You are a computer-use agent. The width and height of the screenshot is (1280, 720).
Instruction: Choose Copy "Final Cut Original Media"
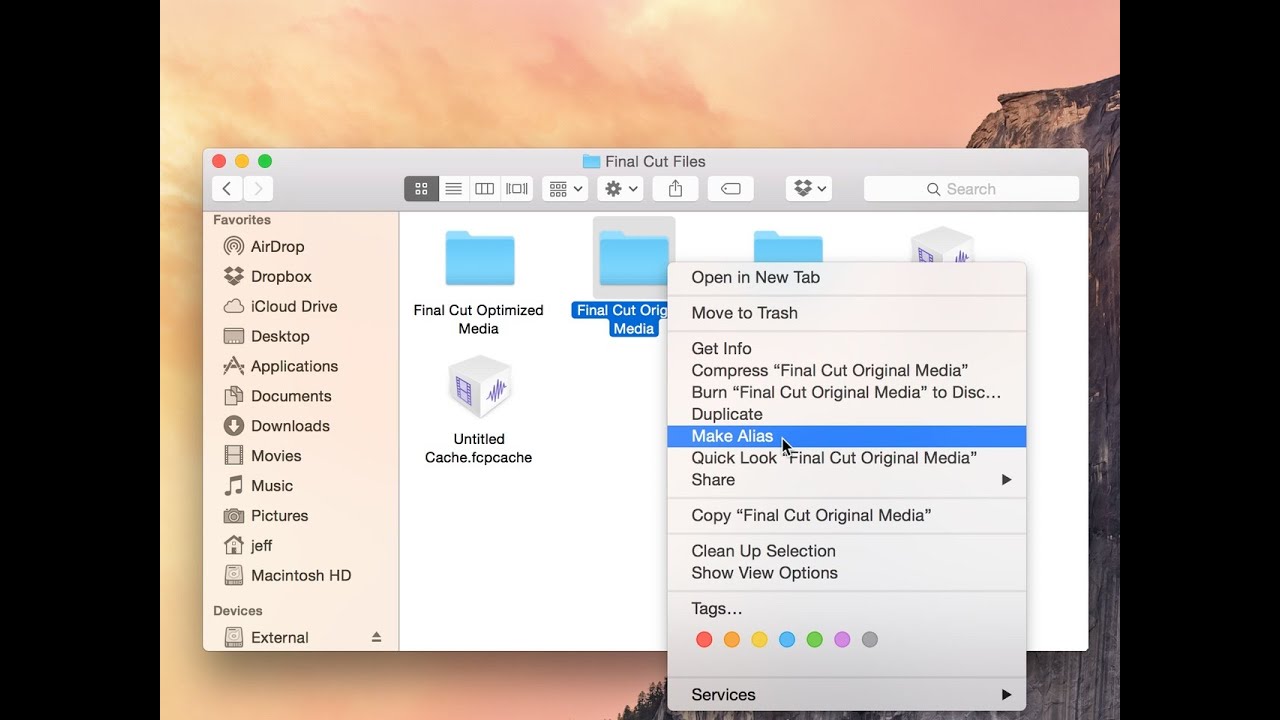click(x=846, y=515)
